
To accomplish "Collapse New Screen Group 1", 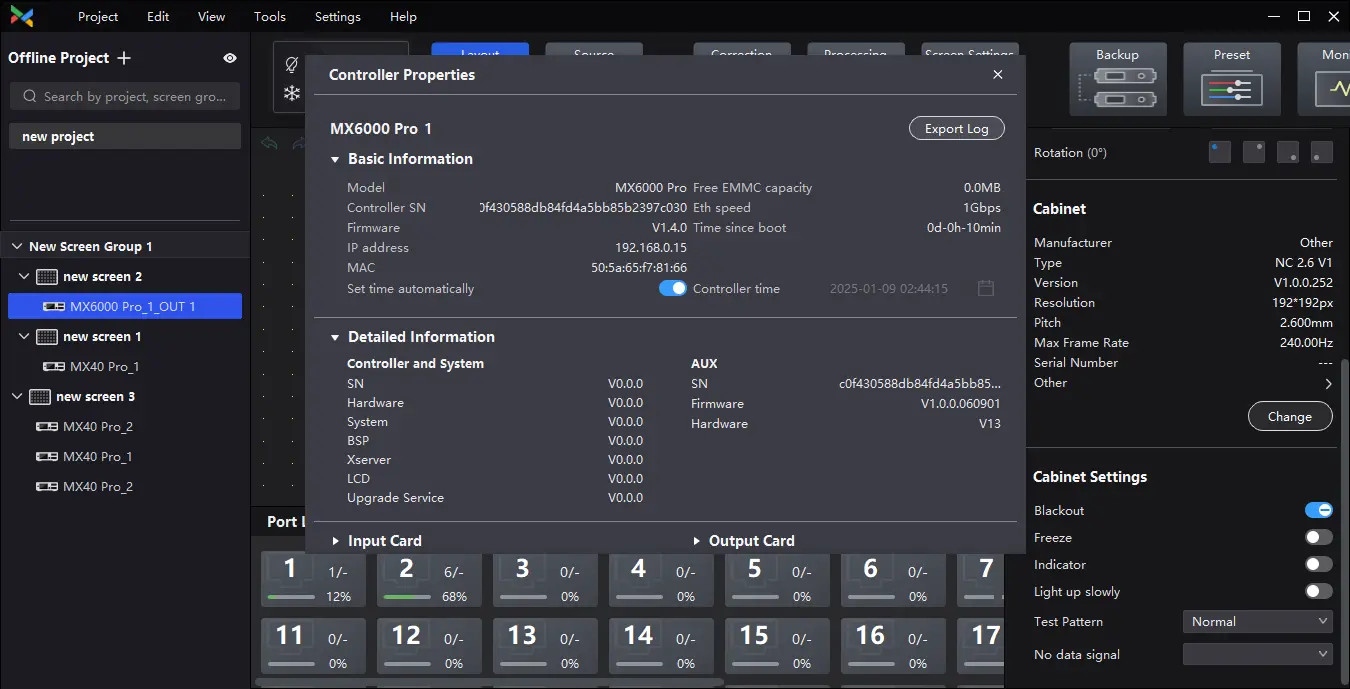I will (17, 246).
